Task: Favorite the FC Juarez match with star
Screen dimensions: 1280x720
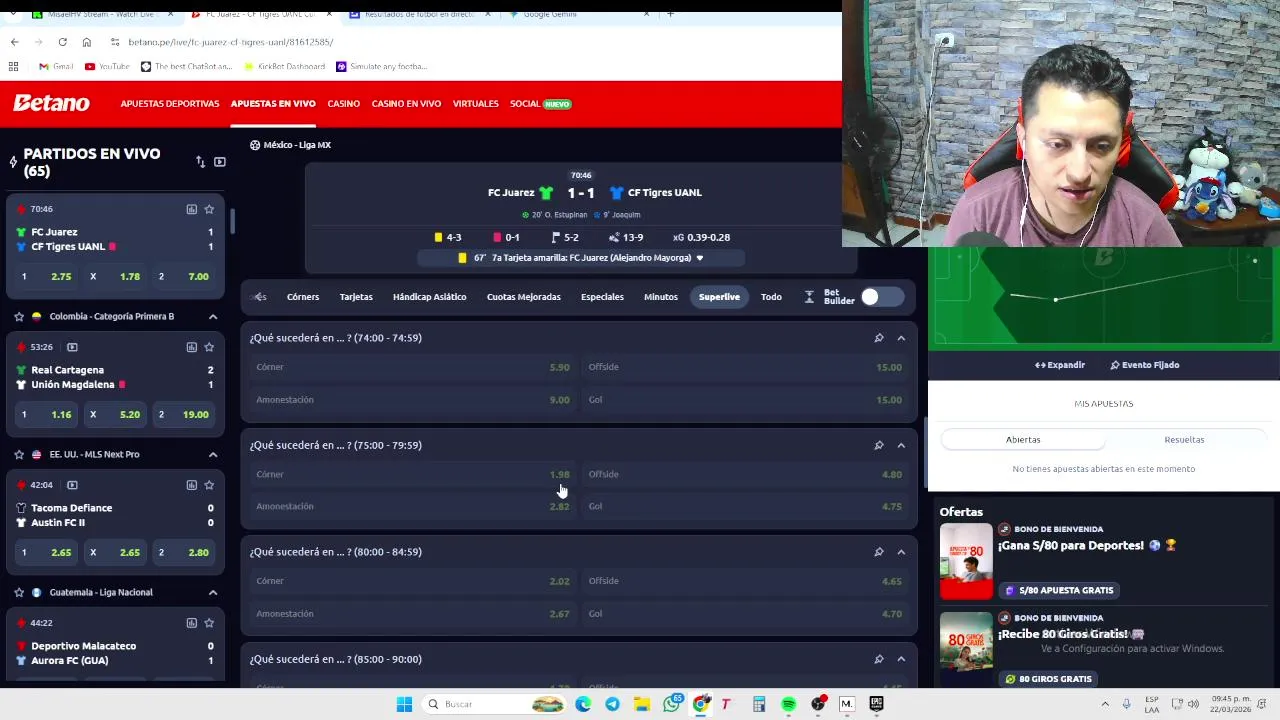Action: coord(209,209)
